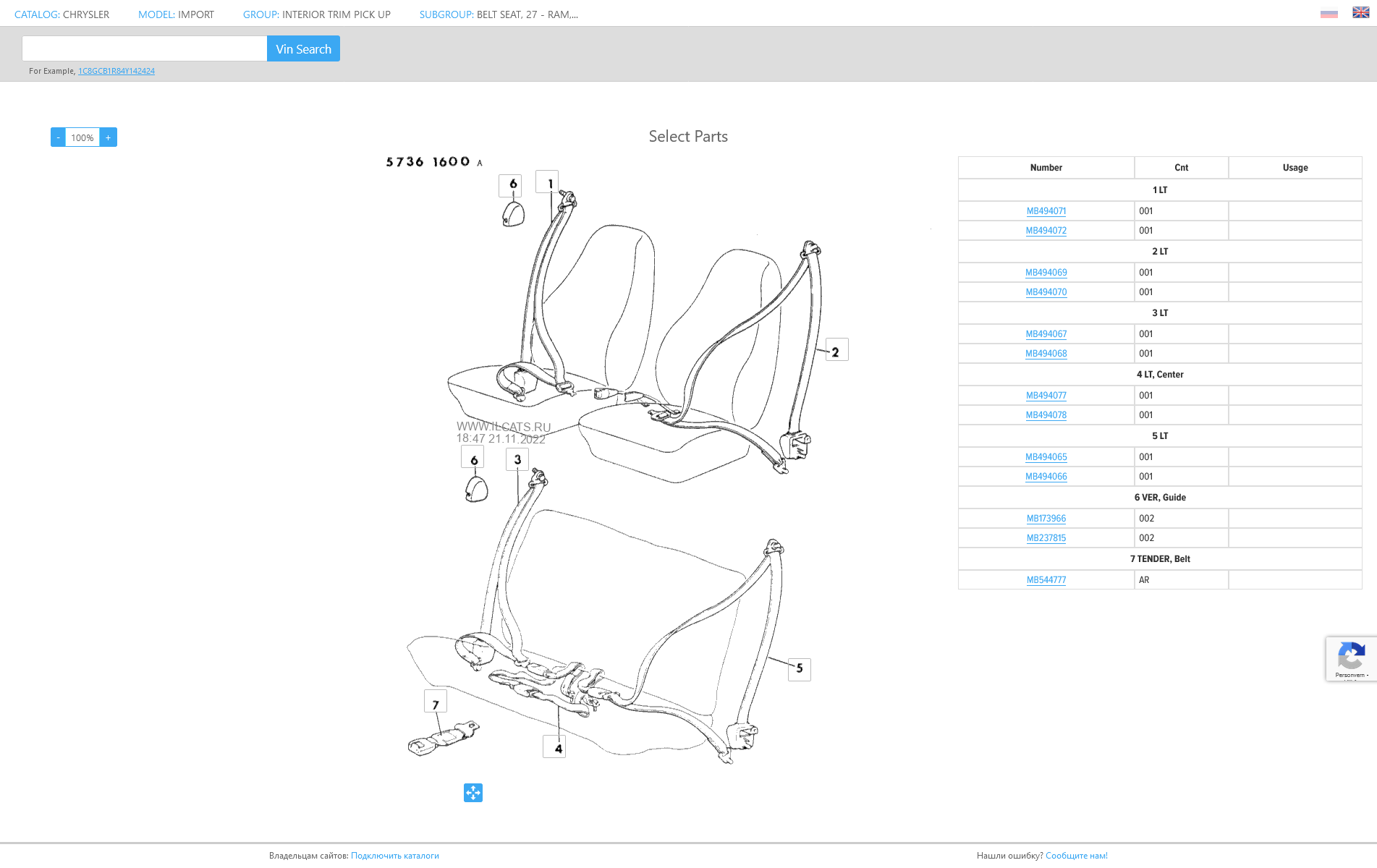Open the CATALOG: CHRYSLER breadcrumb

62,14
